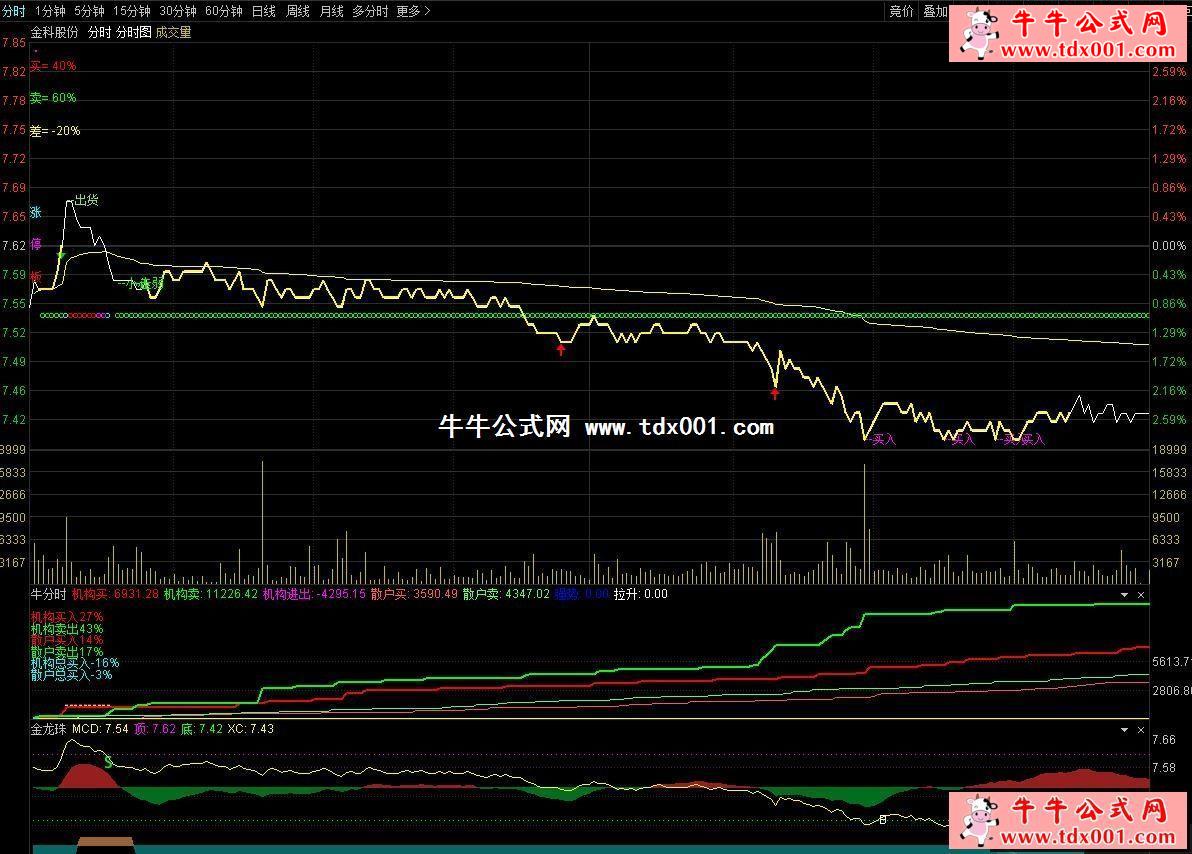Click the 买= 40% buy ratio label
The image size is (1192, 854).
[53, 66]
